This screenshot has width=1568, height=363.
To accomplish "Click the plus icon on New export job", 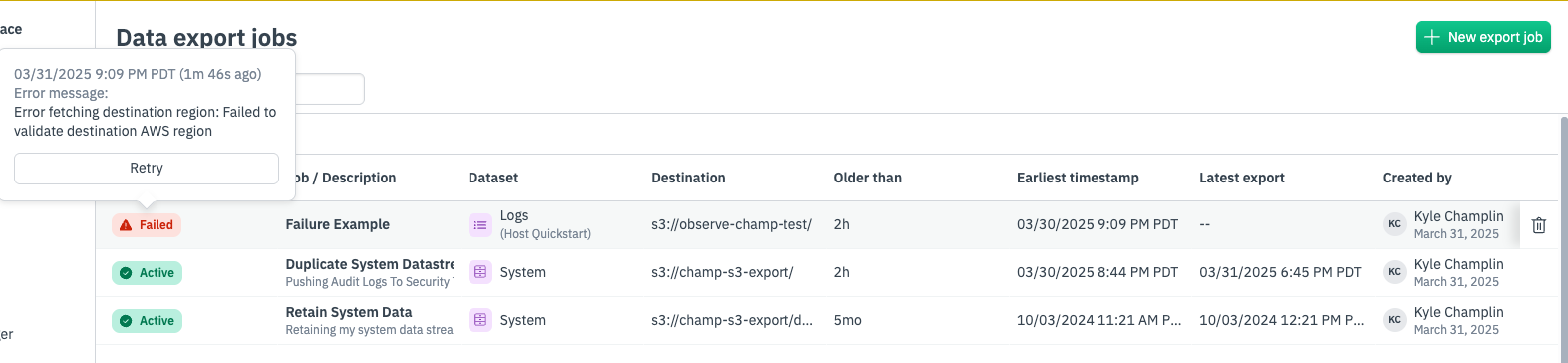I will click(x=1432, y=37).
